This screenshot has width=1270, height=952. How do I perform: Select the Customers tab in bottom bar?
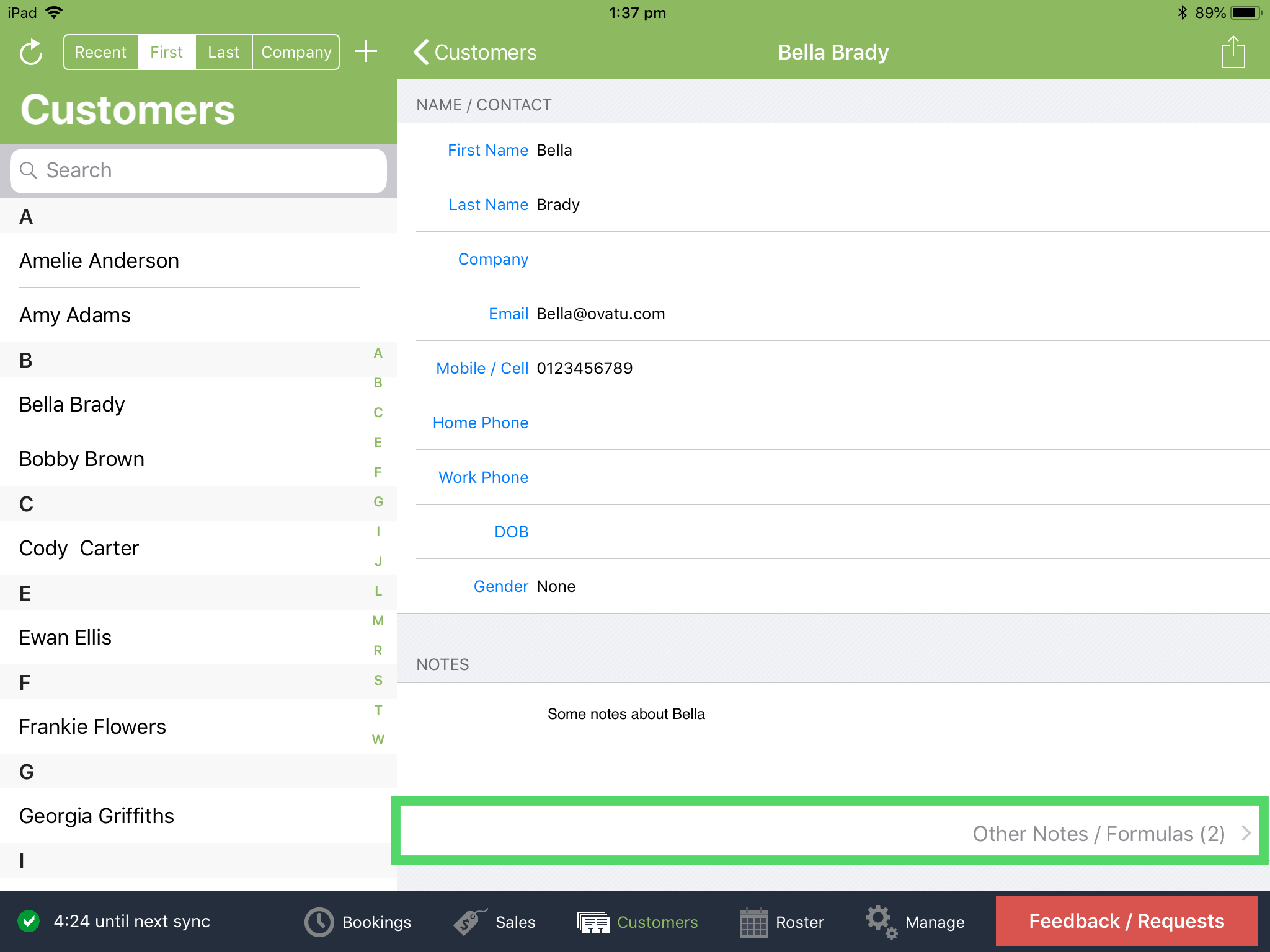pos(637,922)
